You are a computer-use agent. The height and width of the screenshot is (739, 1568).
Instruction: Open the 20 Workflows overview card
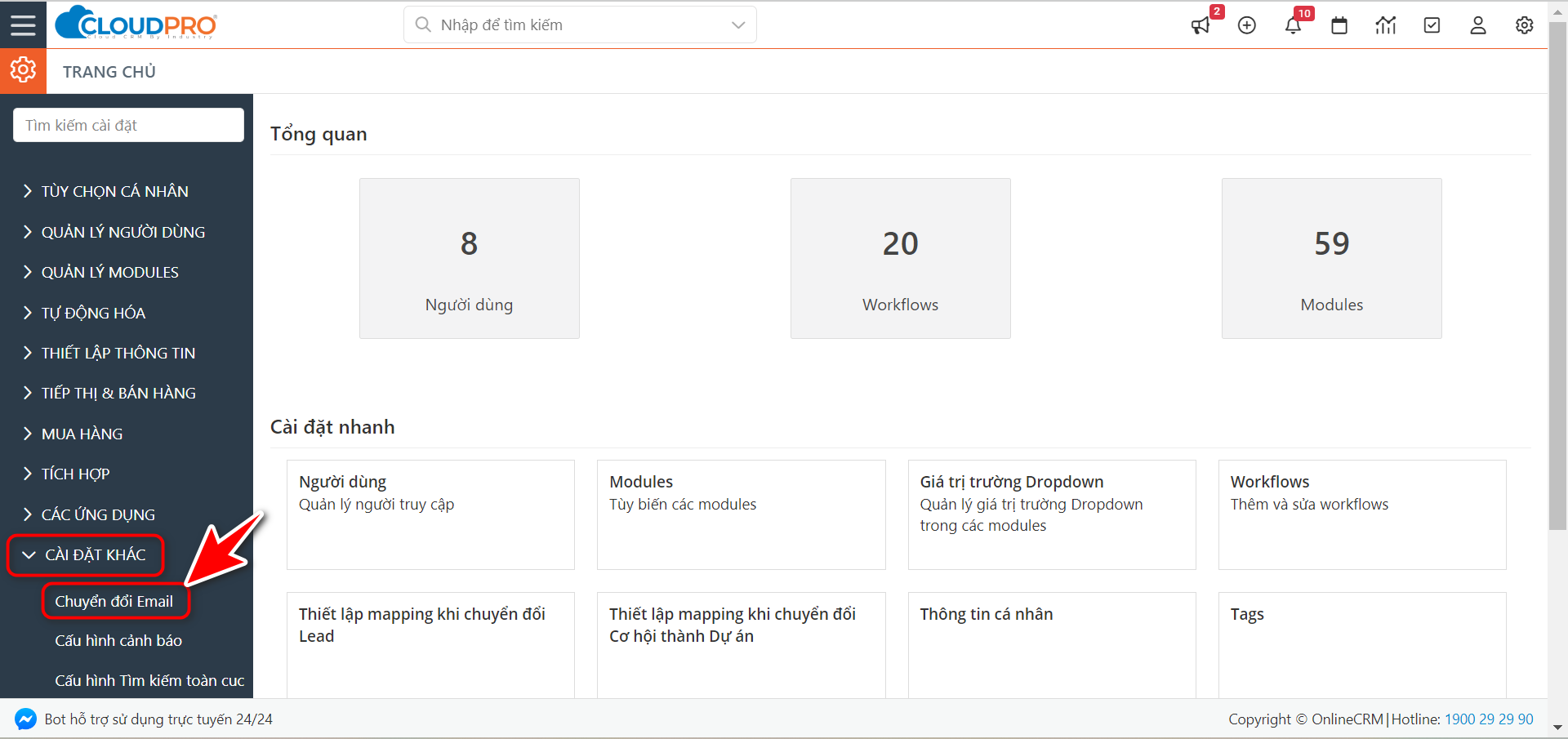(x=901, y=258)
